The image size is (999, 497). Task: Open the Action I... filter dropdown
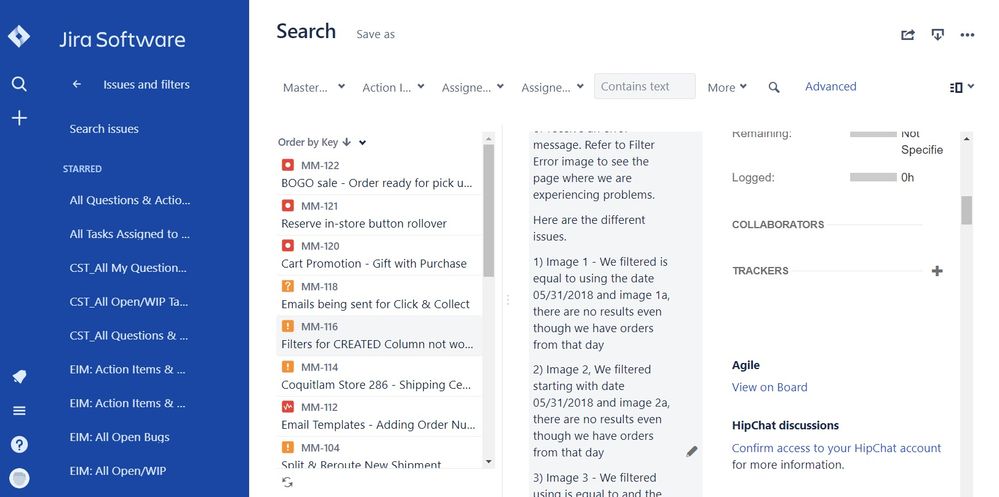393,87
